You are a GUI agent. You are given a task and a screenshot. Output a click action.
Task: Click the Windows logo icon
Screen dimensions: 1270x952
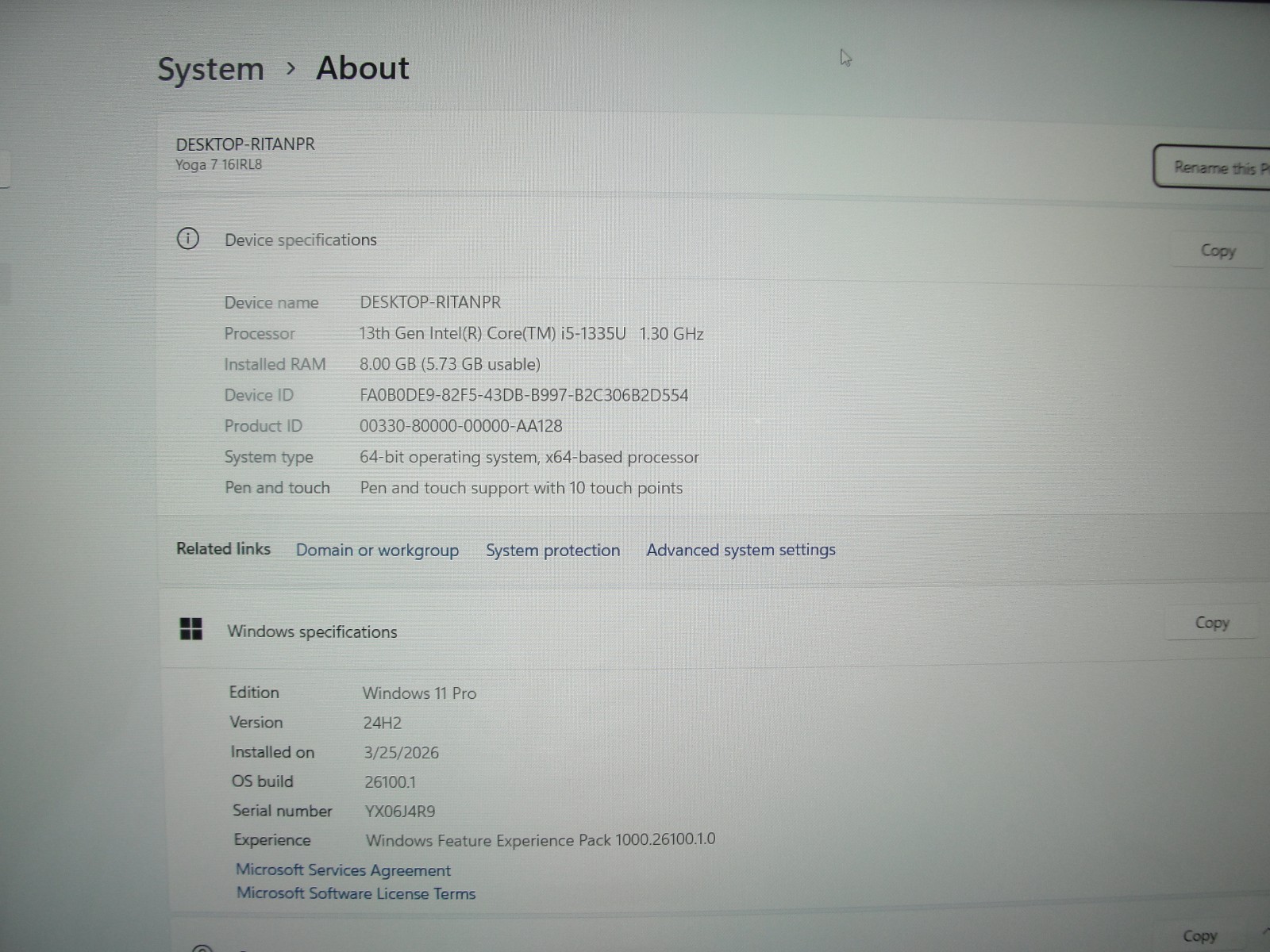191,630
